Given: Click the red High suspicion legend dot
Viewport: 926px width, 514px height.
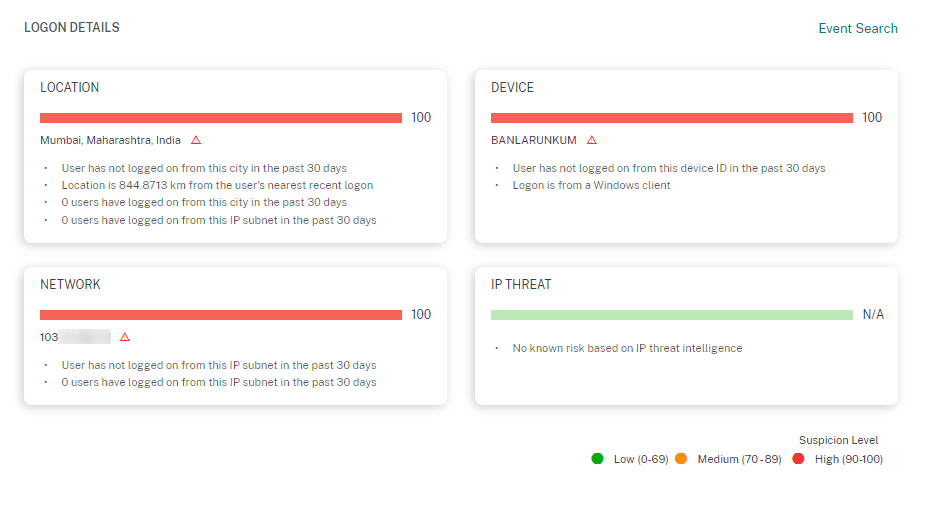Looking at the screenshot, I should coord(798,459).
